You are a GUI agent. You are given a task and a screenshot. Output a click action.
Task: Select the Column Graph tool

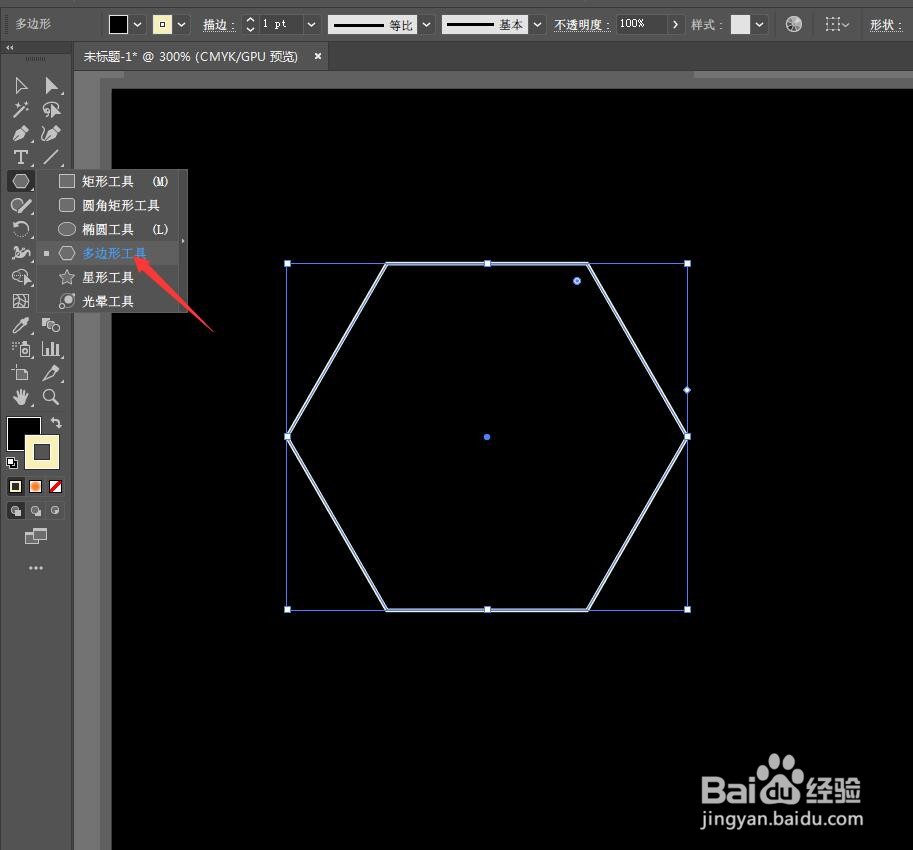point(51,349)
